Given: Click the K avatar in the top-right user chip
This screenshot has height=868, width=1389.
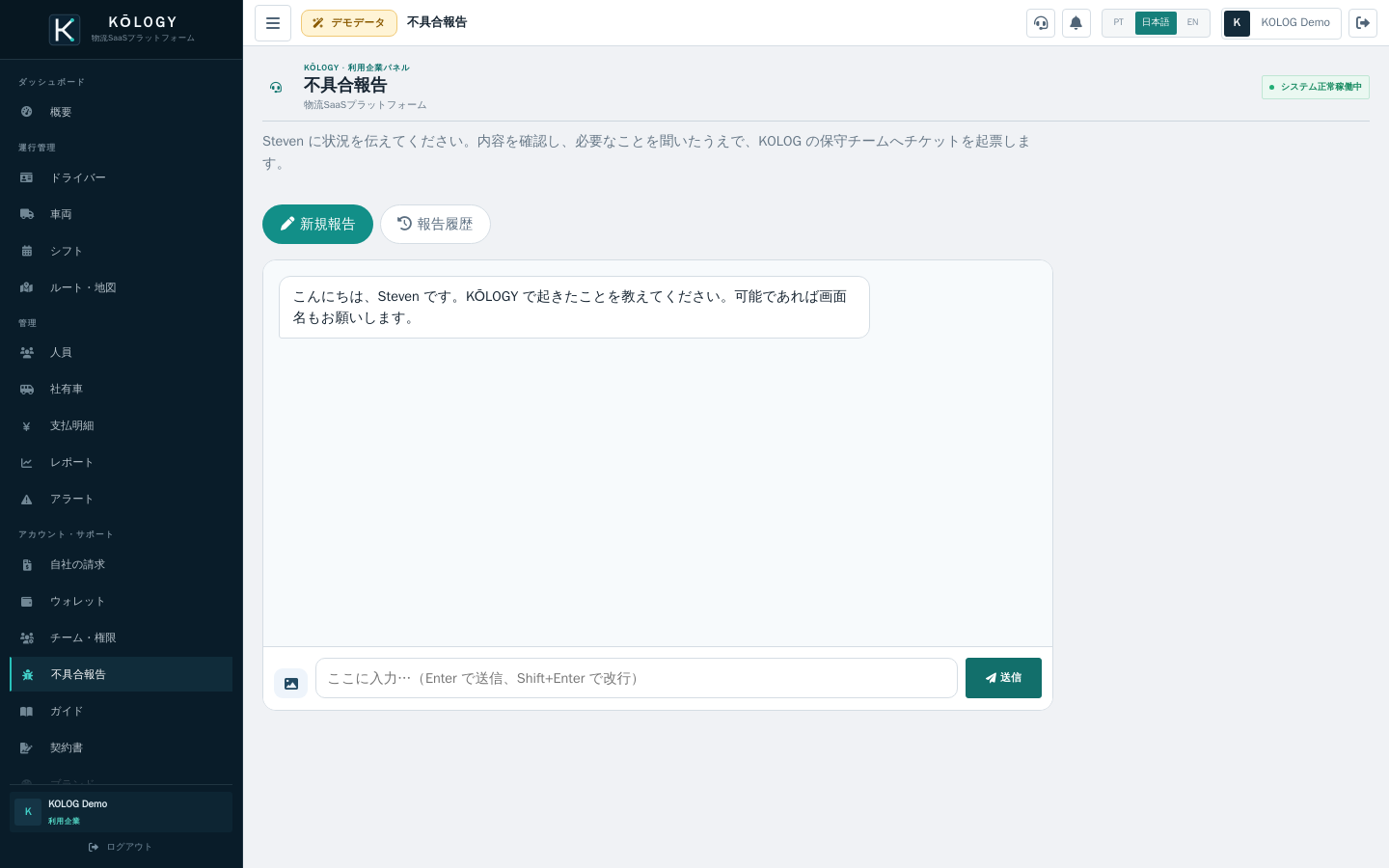Looking at the screenshot, I should point(1237,23).
